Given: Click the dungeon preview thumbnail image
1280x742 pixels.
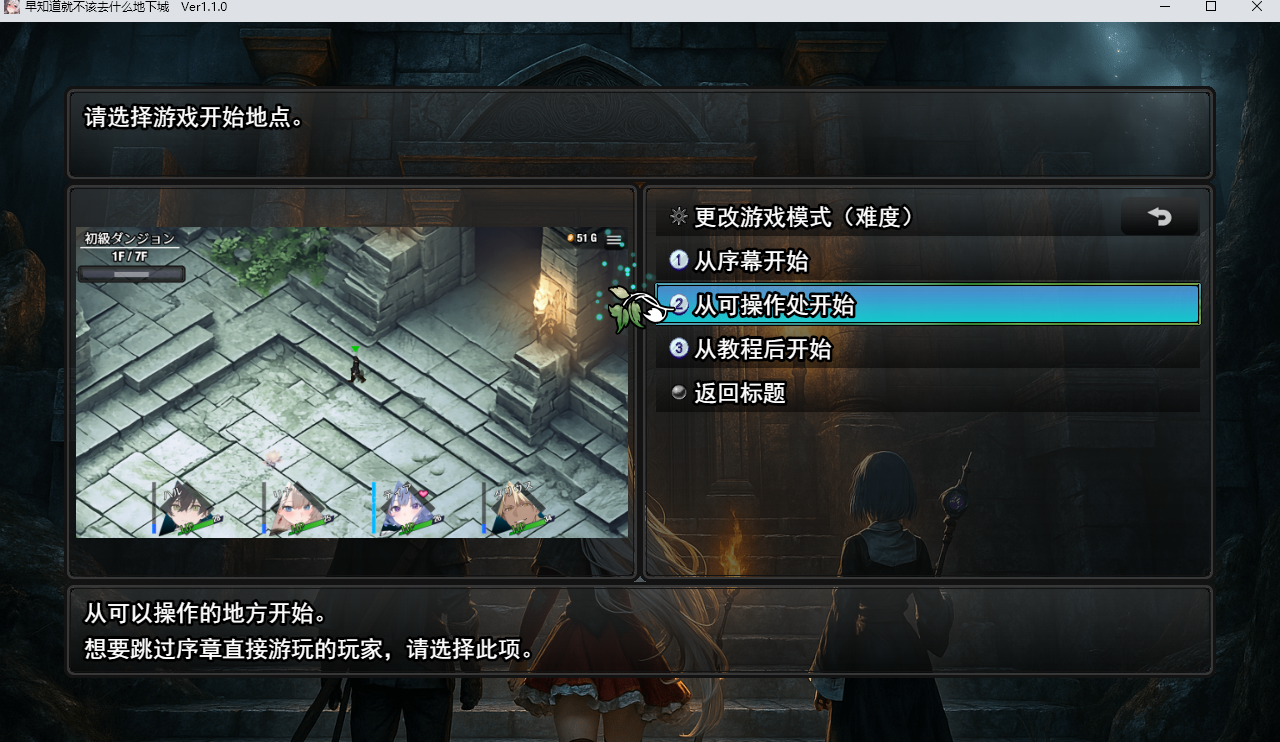Looking at the screenshot, I should (352, 382).
